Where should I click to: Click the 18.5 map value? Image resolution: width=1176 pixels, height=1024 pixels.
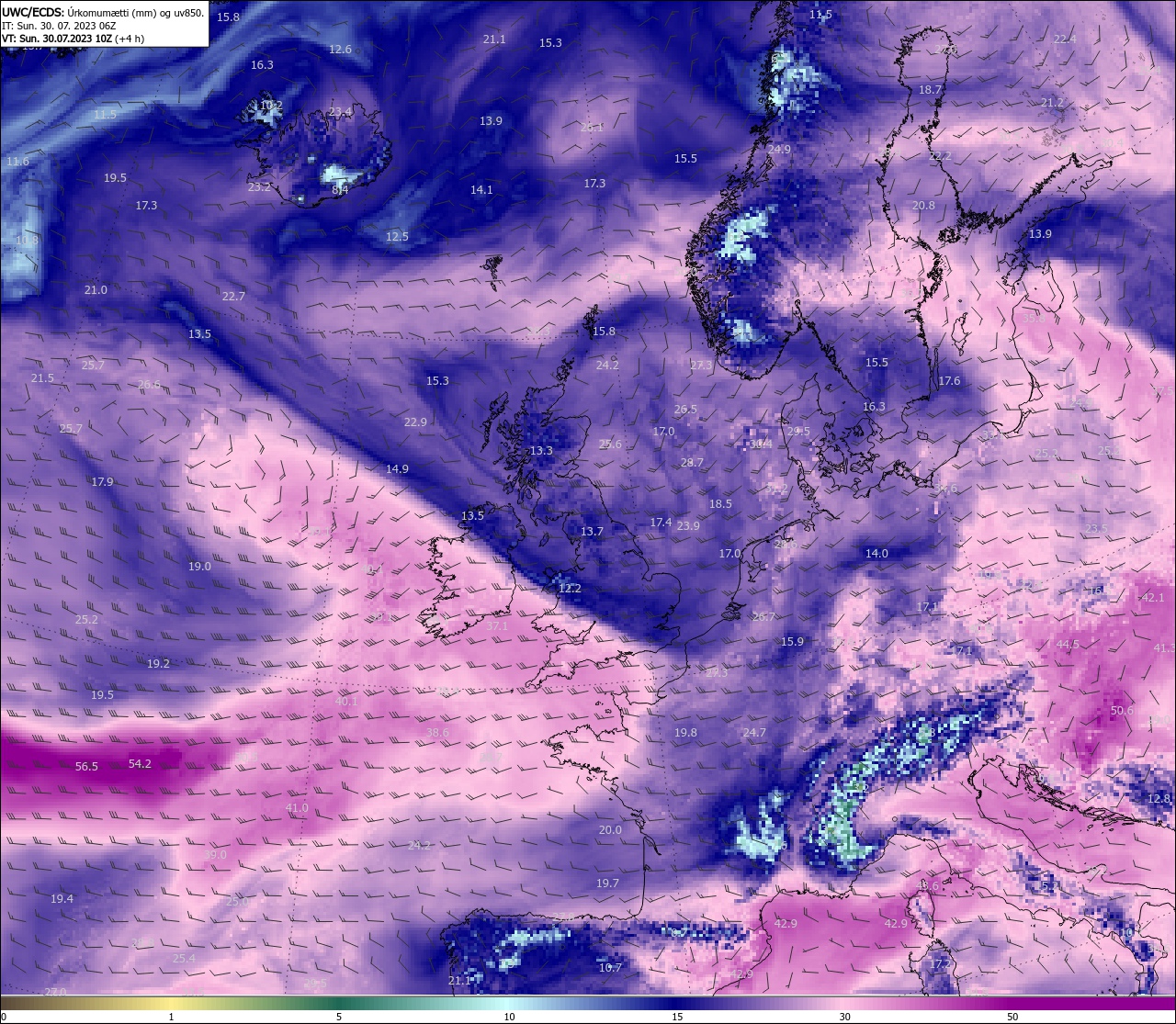click(x=720, y=504)
